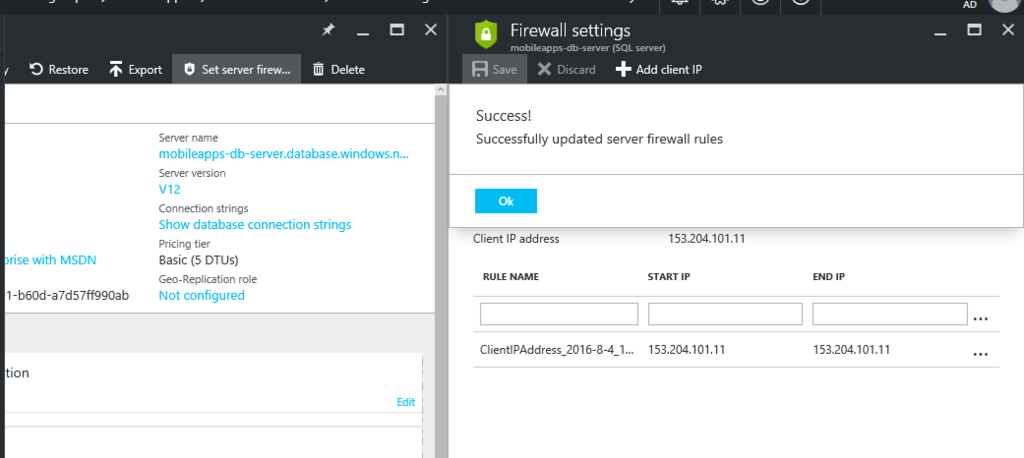Export the database using Export button
Image resolution: width=1024 pixels, height=458 pixels.
(x=136, y=69)
